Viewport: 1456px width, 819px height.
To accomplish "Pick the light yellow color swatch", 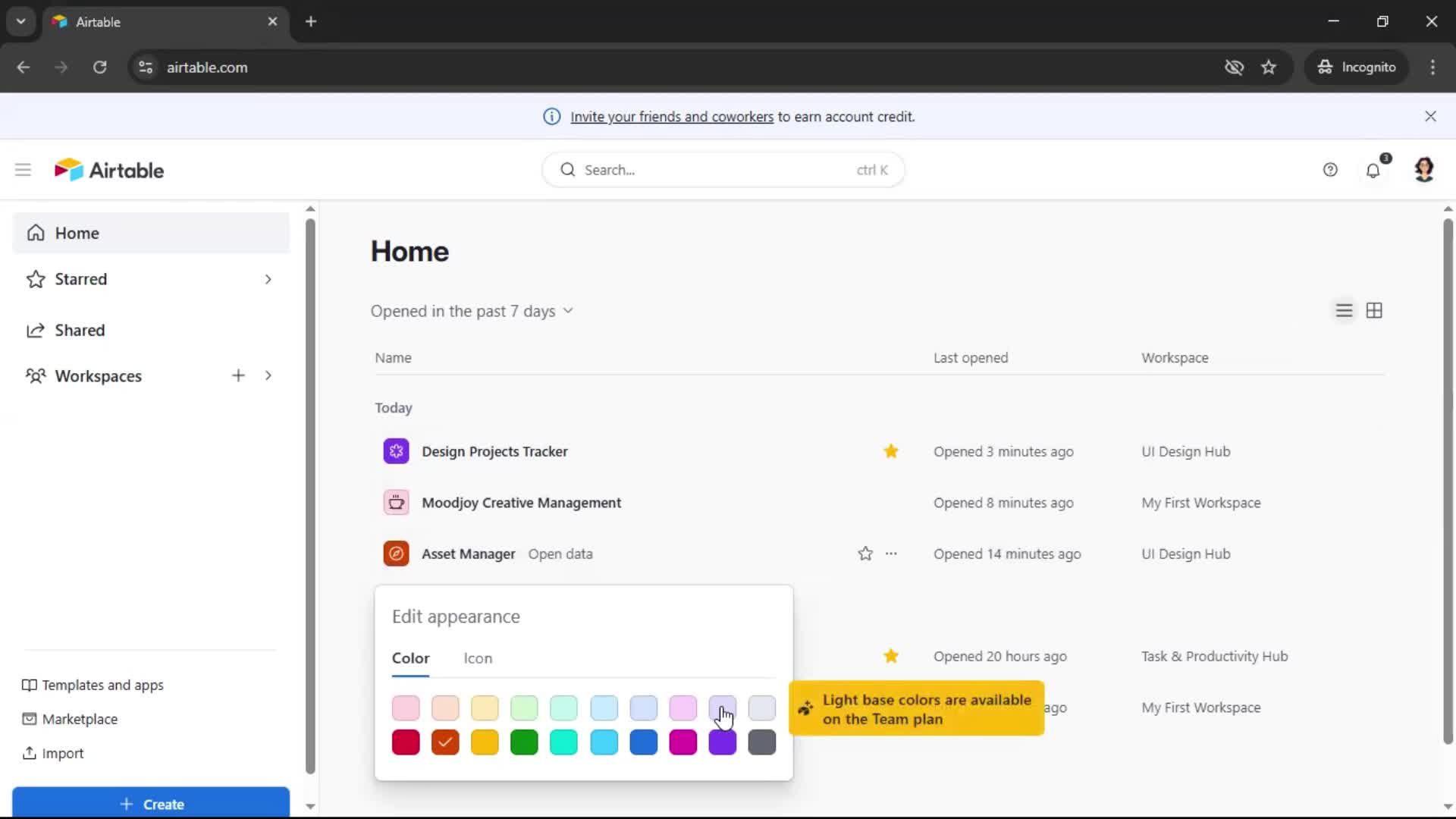I will (x=485, y=708).
